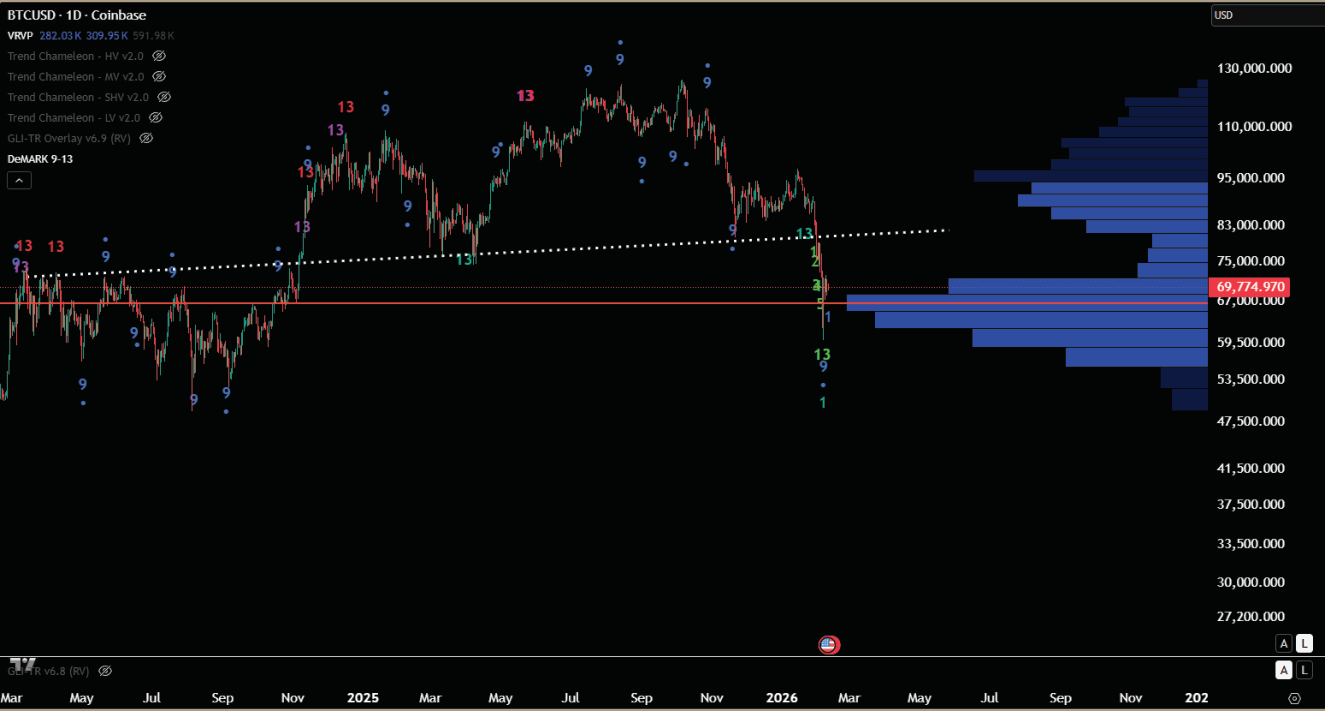Click the green 13 DeMARK count below the latest low
This screenshot has width=1325, height=711.
tap(822, 354)
